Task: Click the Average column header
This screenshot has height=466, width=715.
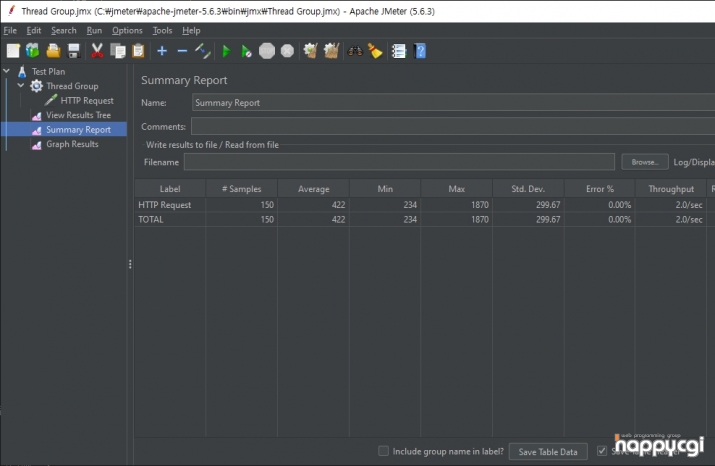Action: [313, 188]
